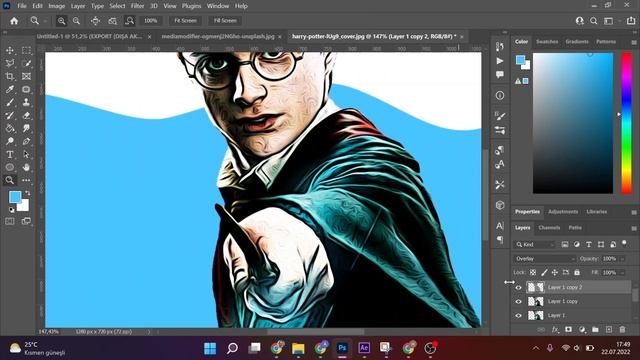Open the Kind filter dropdown

click(535, 244)
